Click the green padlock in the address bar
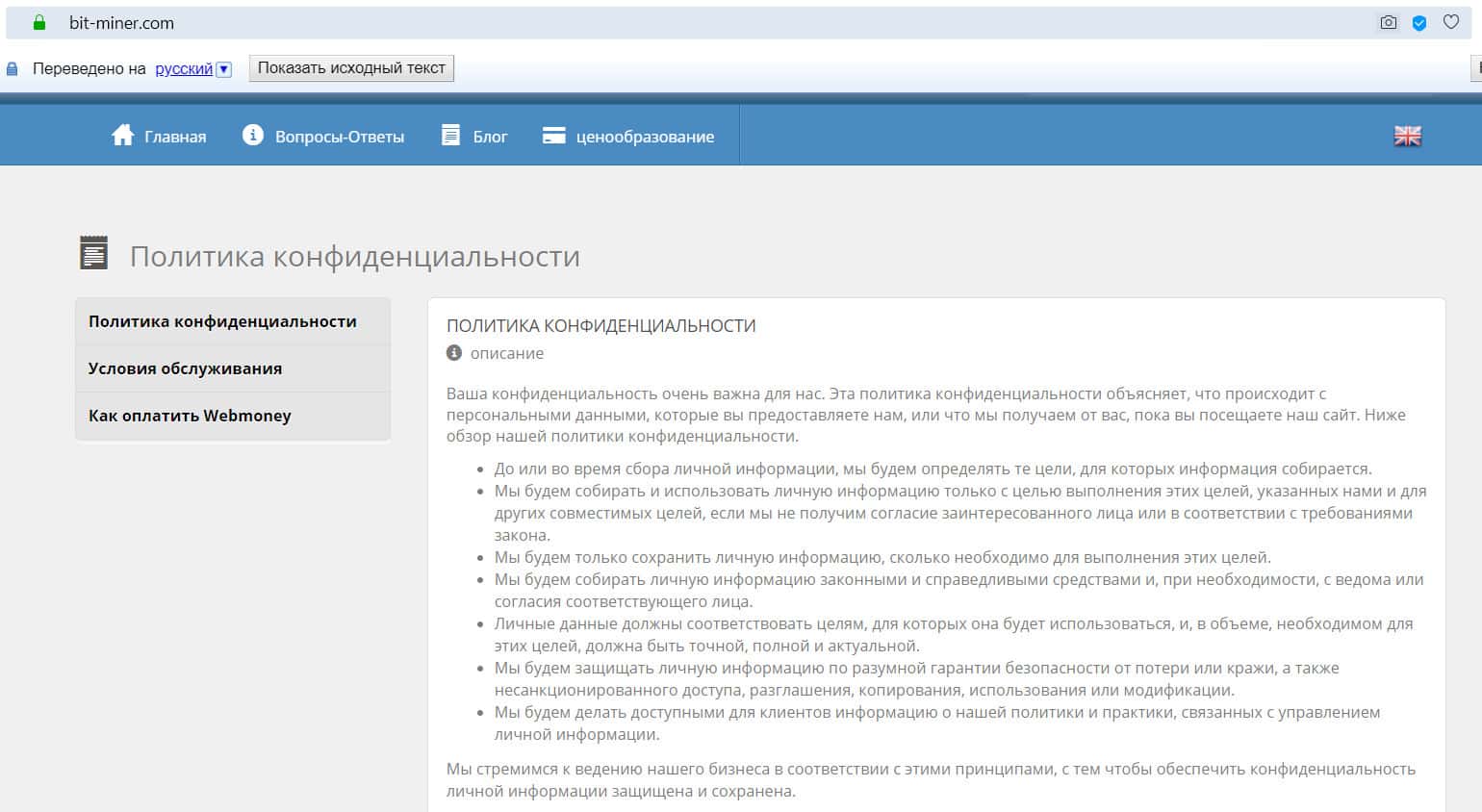 39,22
